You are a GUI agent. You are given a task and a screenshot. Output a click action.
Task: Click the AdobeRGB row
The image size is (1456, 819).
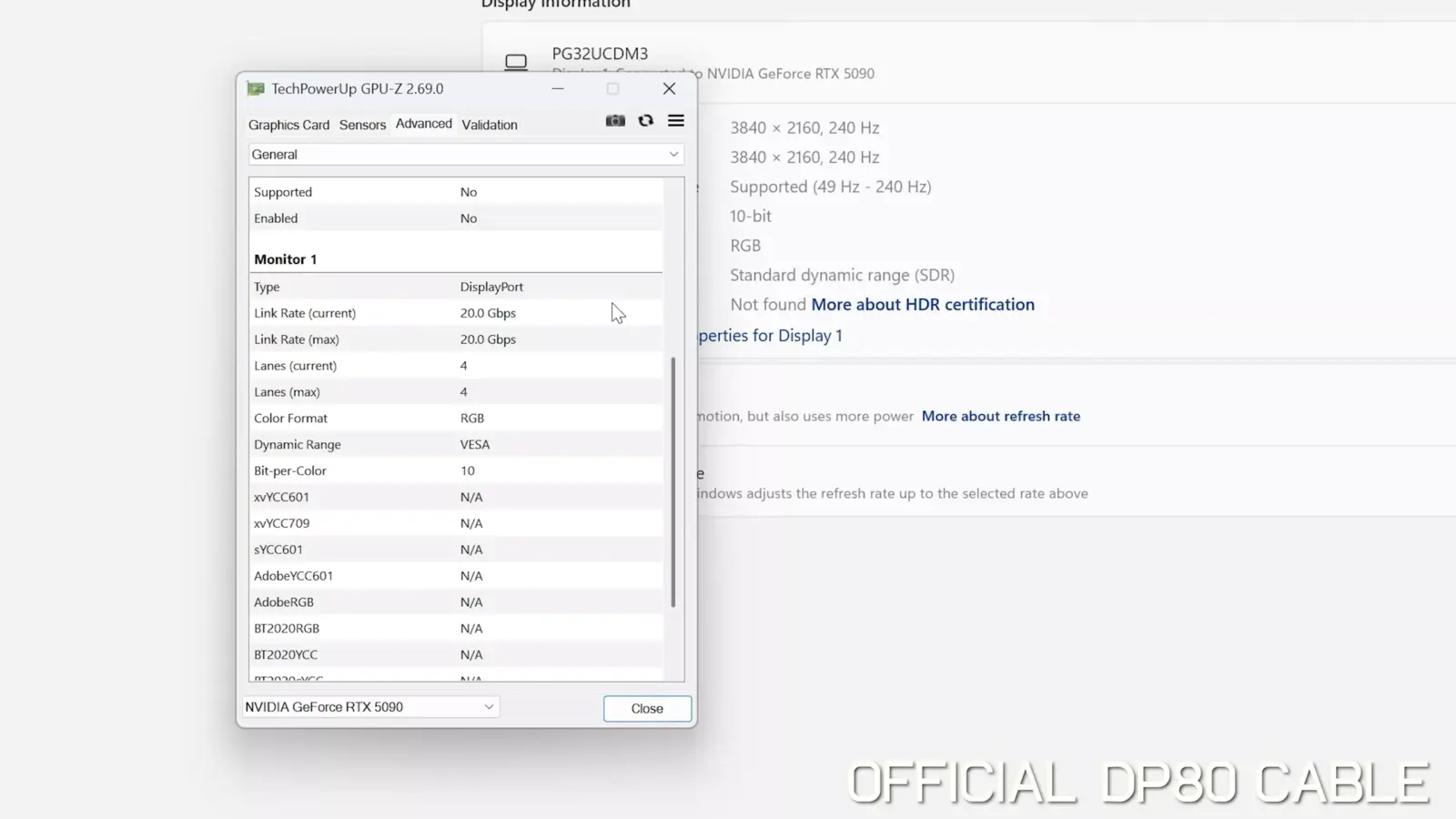coord(456,603)
